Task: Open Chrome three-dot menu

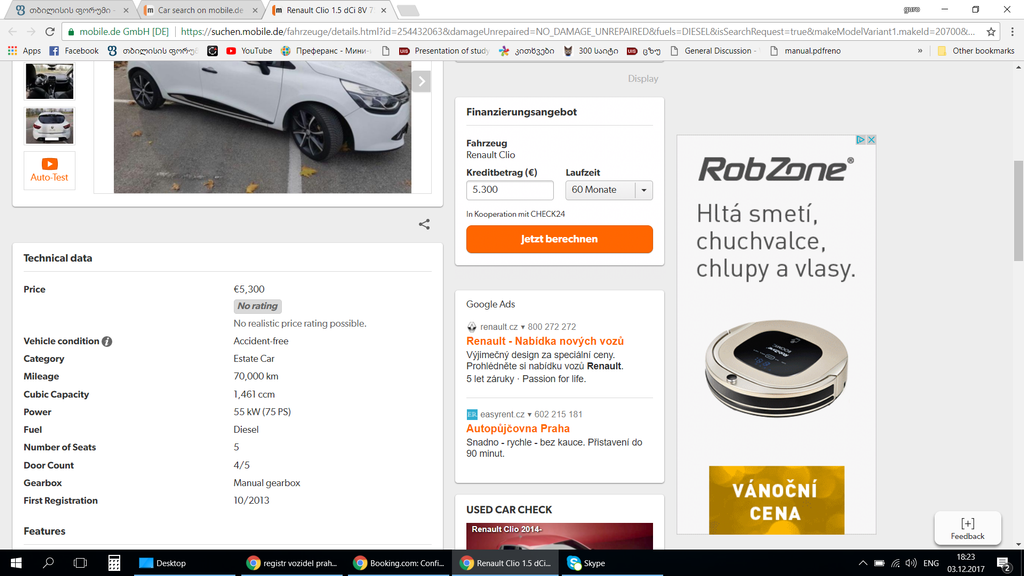Action: tap(1012, 31)
